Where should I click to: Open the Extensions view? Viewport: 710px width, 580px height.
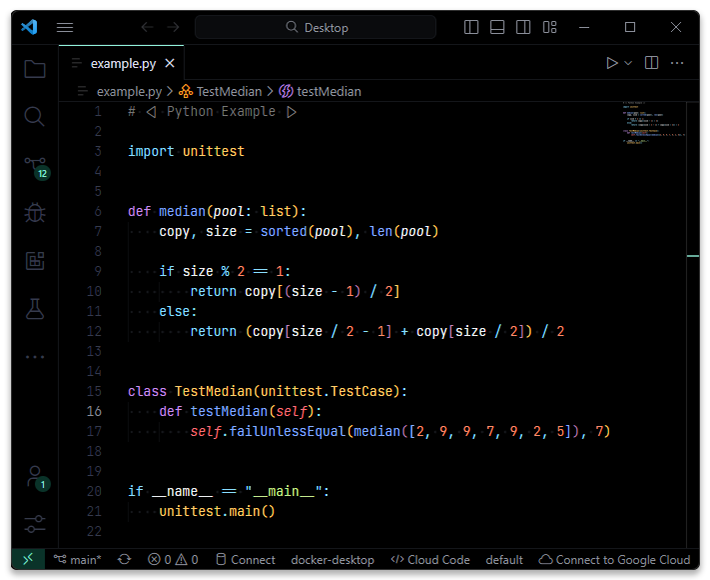pyautogui.click(x=35, y=261)
